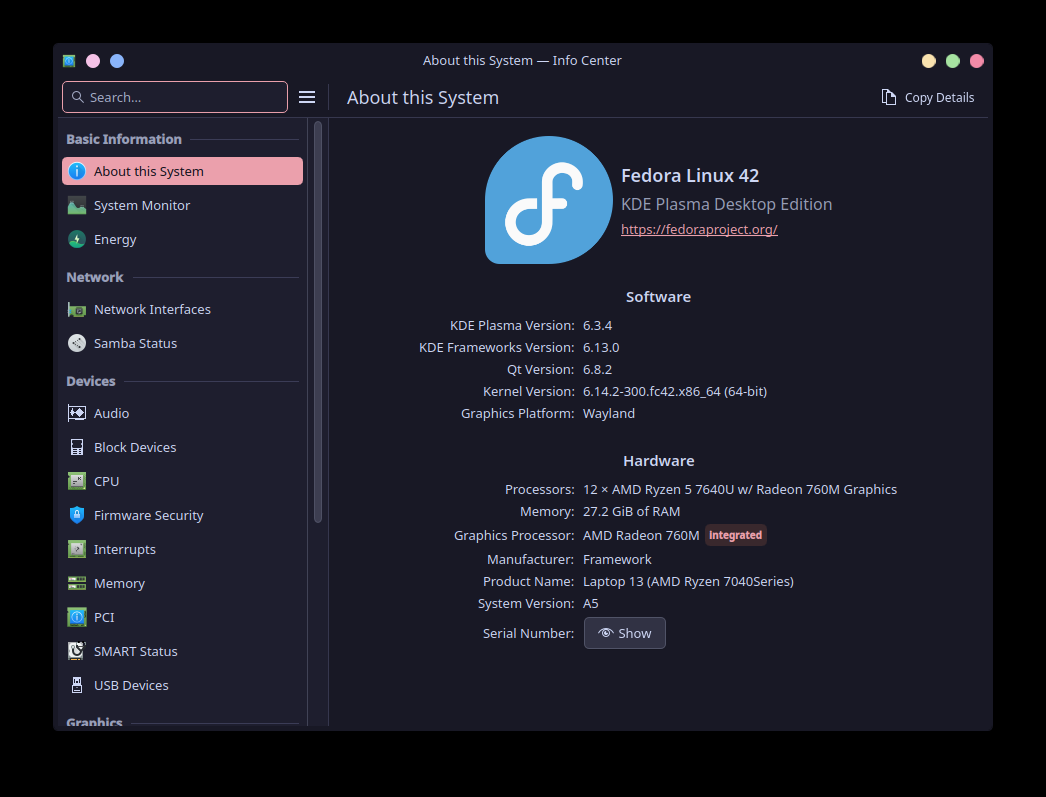The height and width of the screenshot is (797, 1046).
Task: Show the hidden serial number
Action: point(624,633)
